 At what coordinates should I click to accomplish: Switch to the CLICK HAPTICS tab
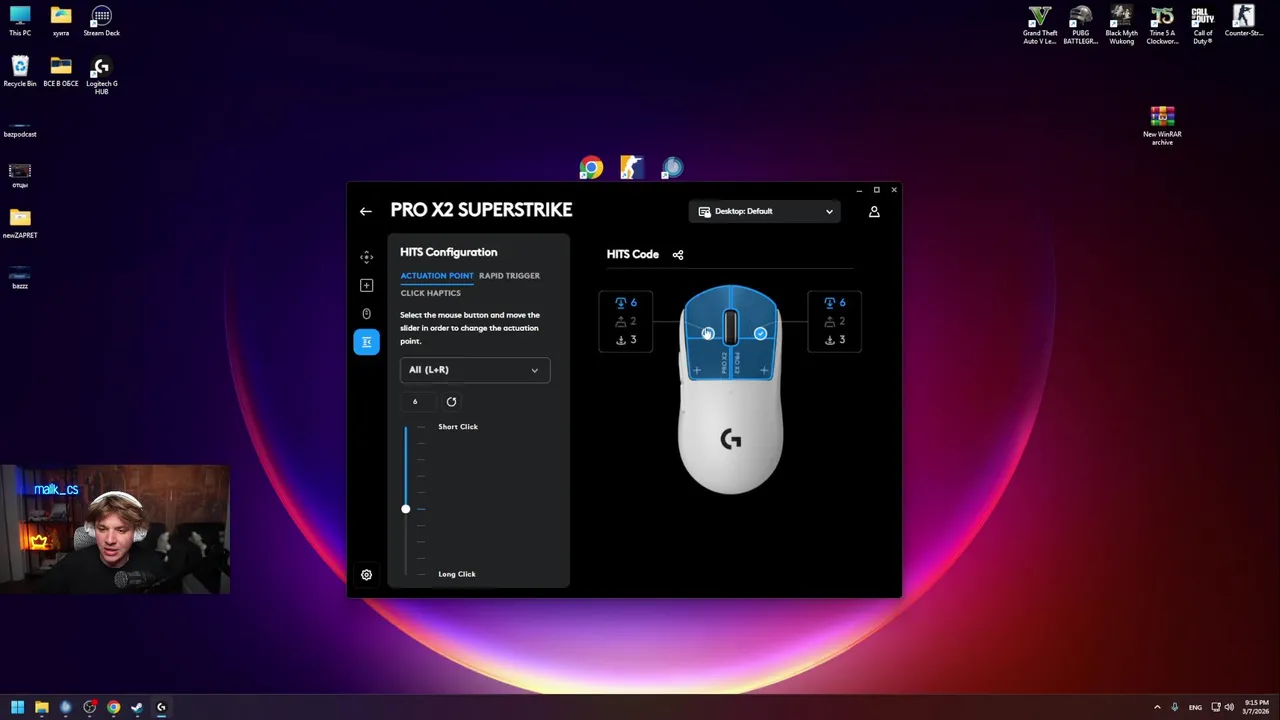pos(430,293)
